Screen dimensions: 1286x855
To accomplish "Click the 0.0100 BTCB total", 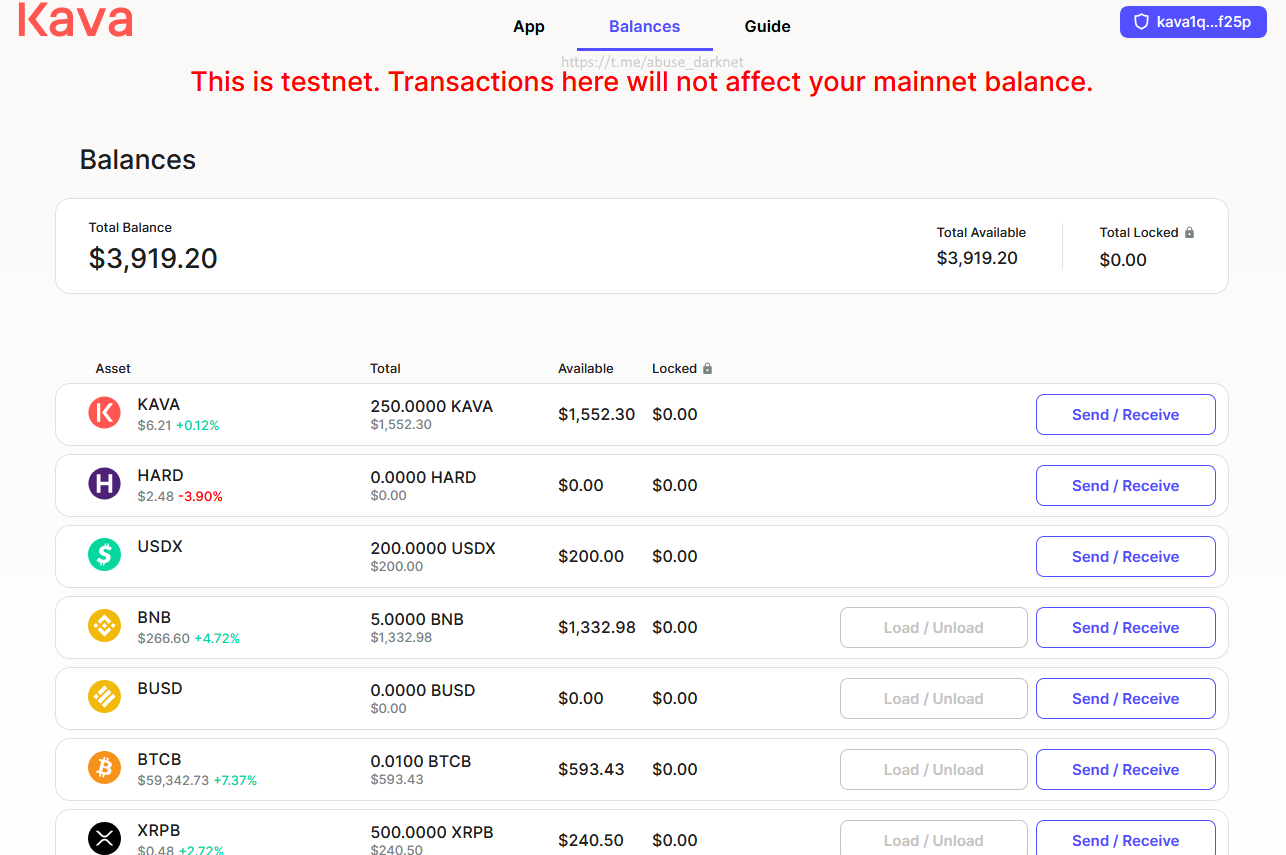I will click(x=420, y=762).
